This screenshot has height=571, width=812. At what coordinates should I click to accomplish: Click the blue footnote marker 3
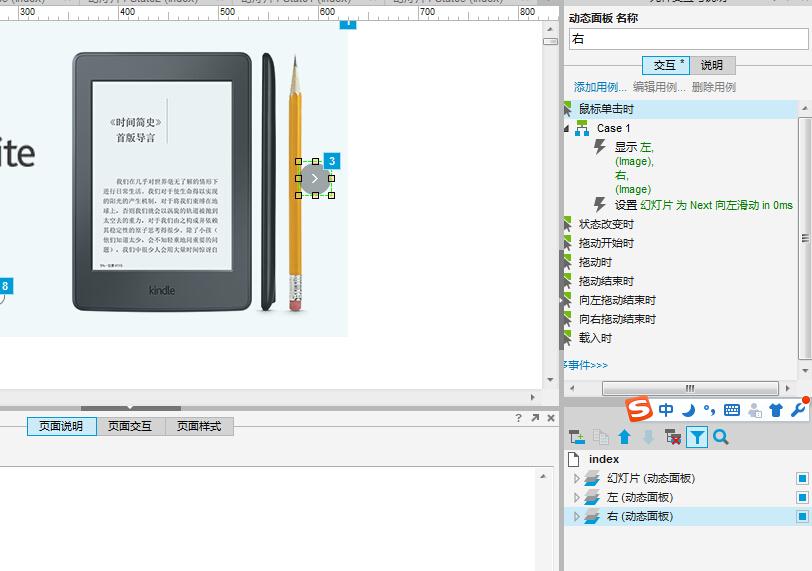(x=332, y=161)
